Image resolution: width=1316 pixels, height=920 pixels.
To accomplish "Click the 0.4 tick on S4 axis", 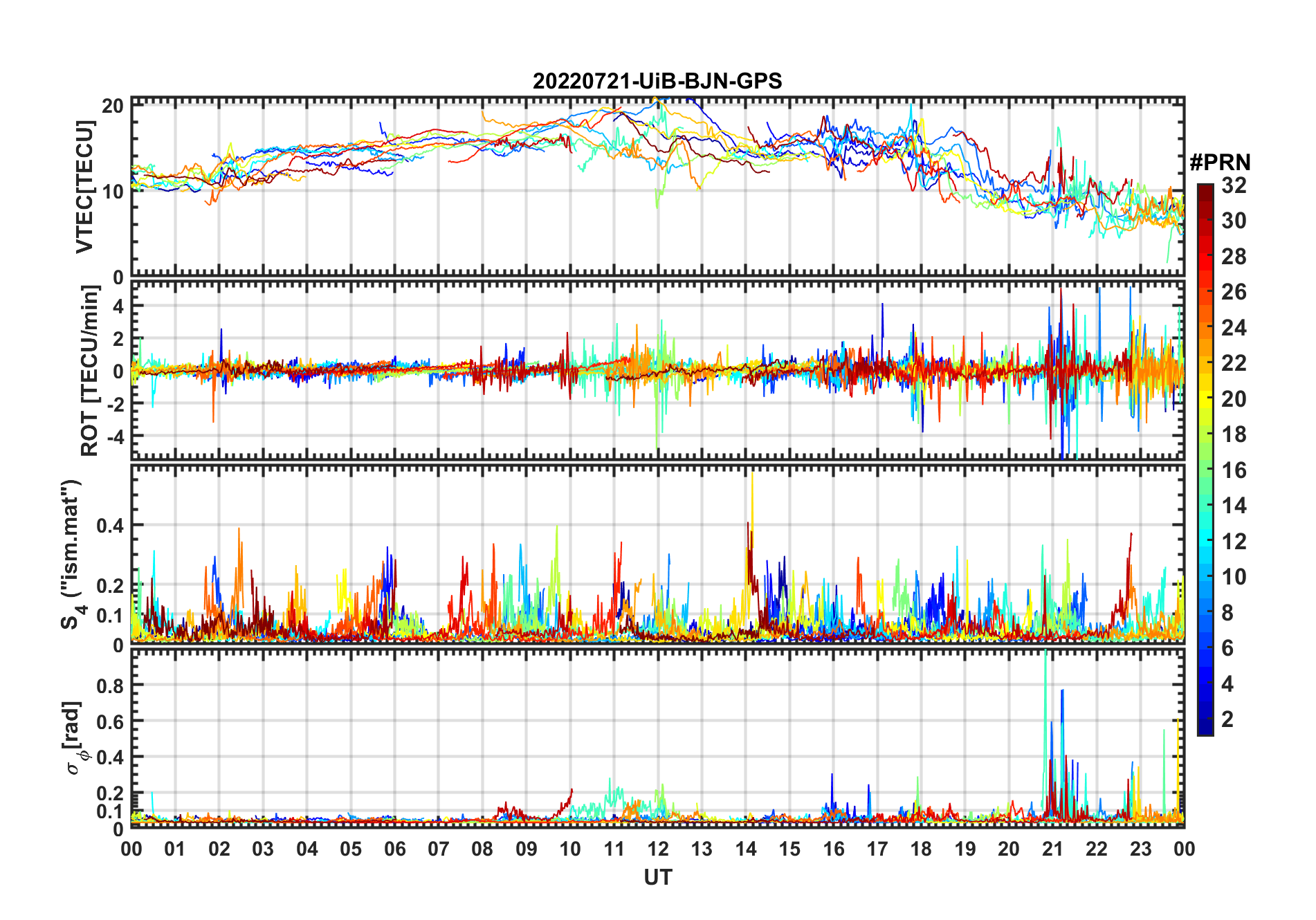I will tap(111, 526).
